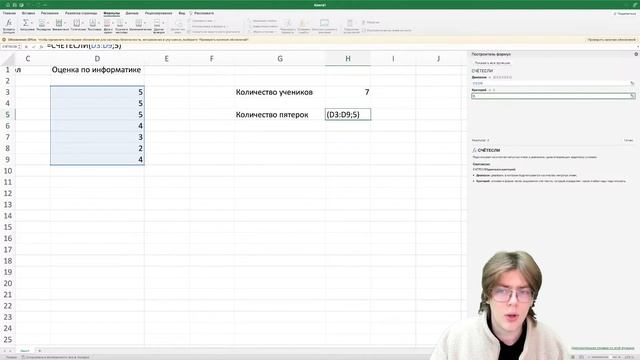
Task: Click the Calculate Sheet button
Action: point(387,30)
